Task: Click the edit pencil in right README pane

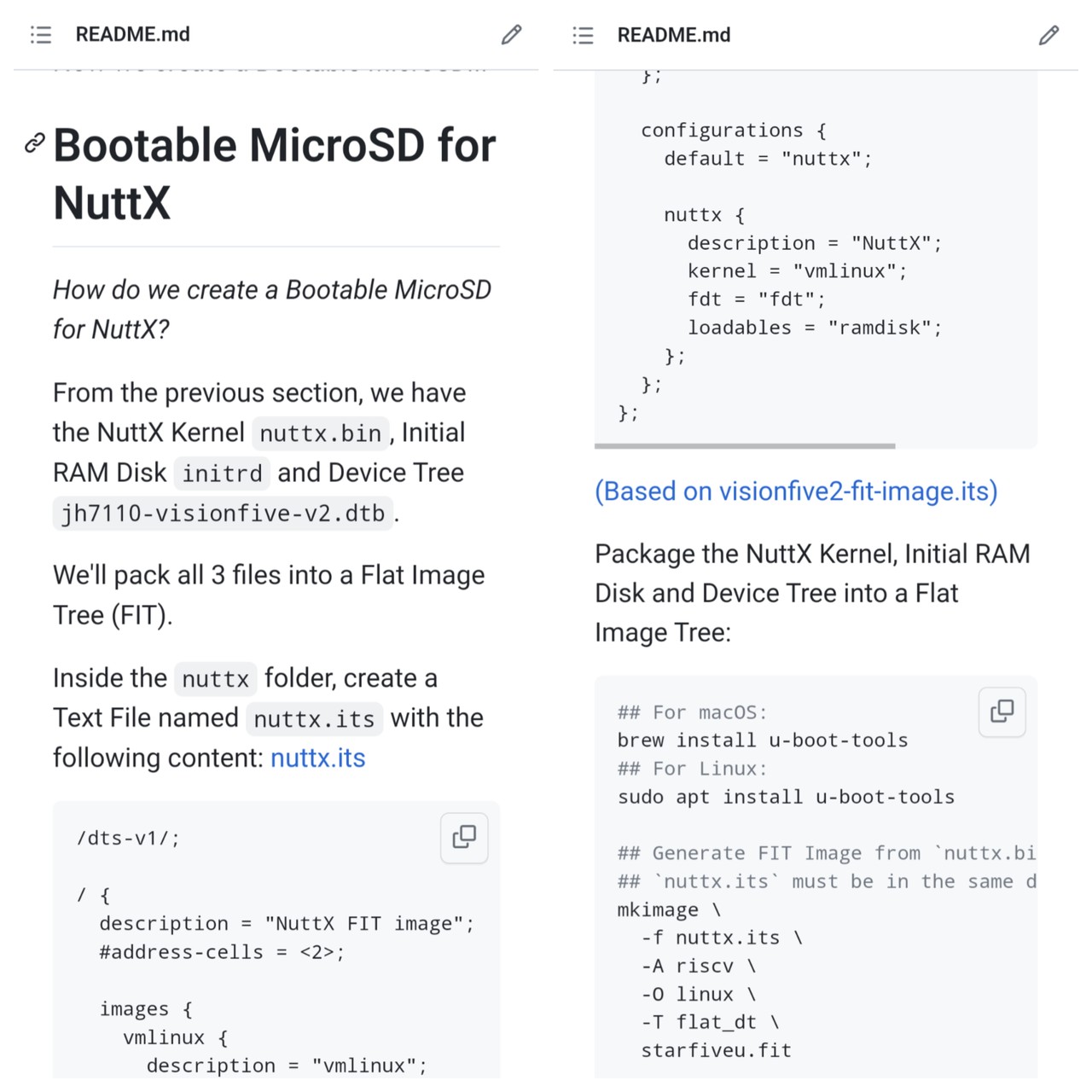Action: pyautogui.click(x=1048, y=35)
